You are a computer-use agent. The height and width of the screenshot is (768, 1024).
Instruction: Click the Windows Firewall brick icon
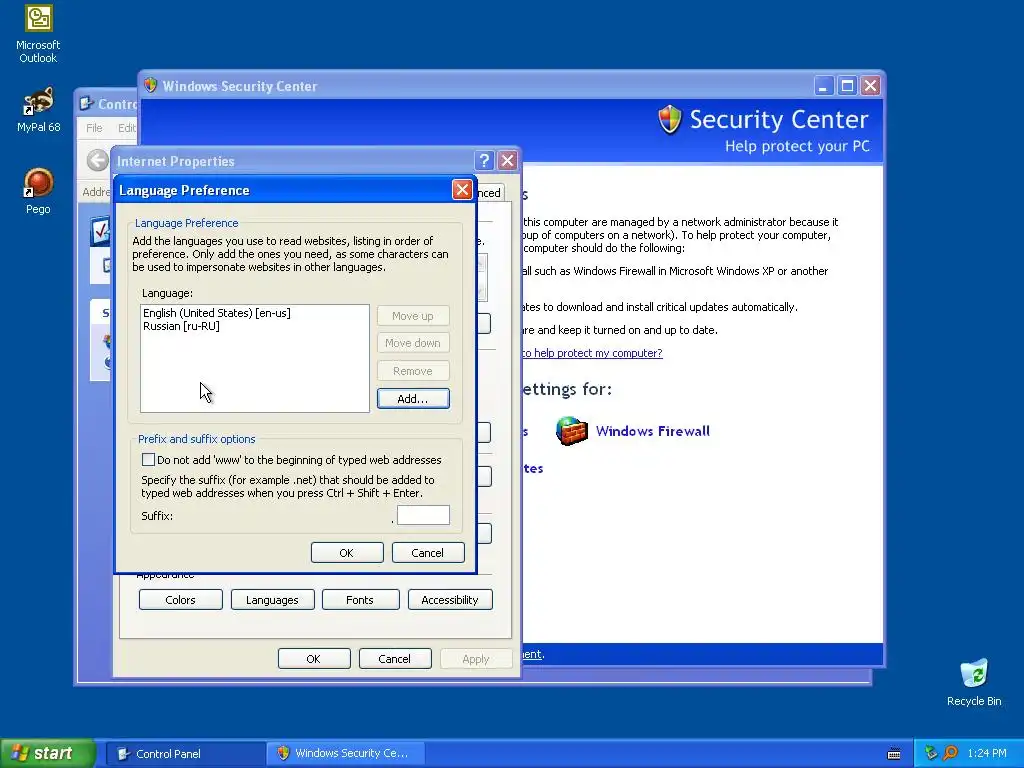[571, 431]
